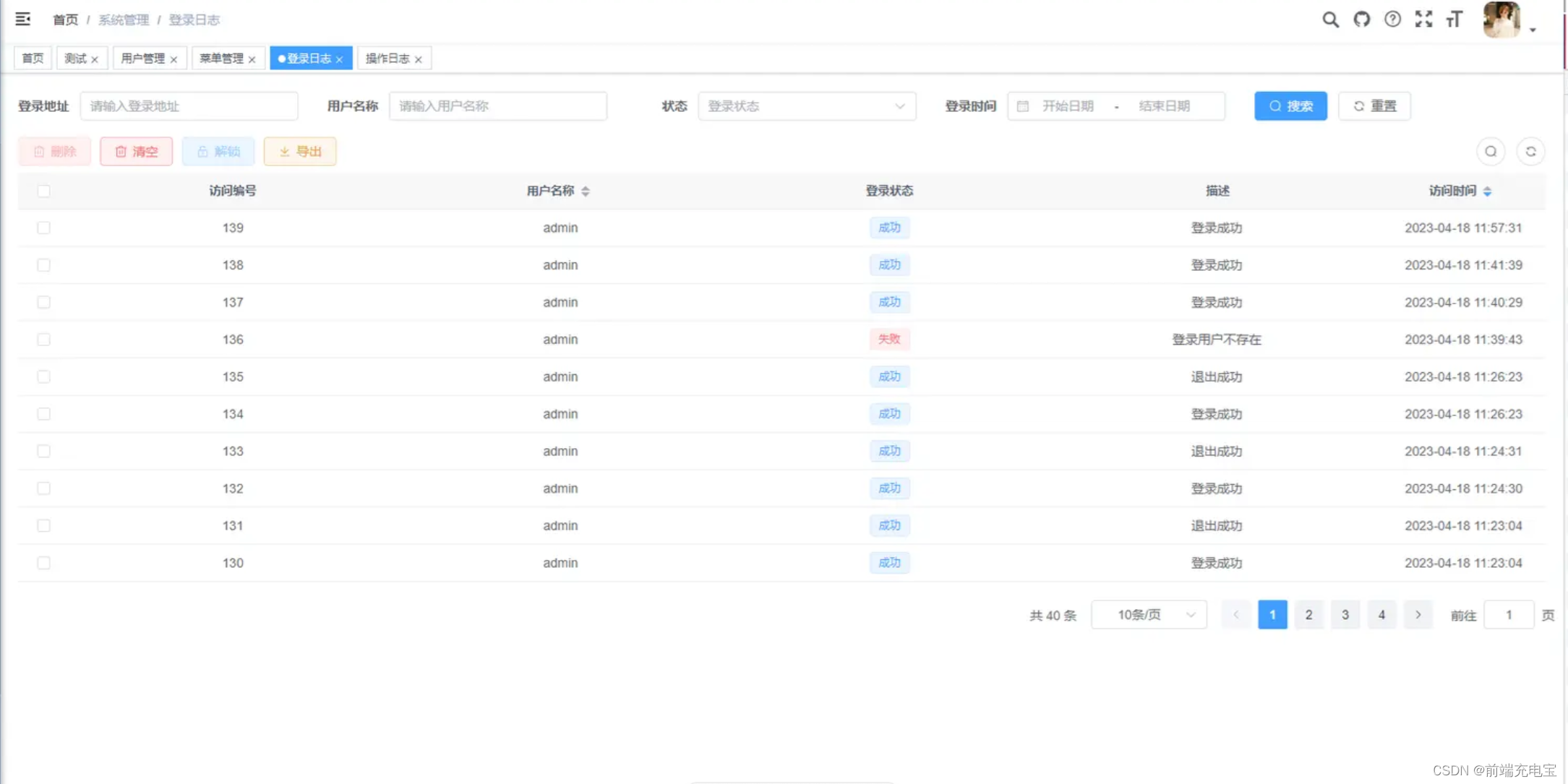The image size is (1568, 784).
Task: Focus the 登录地址 input field
Action: (x=189, y=106)
